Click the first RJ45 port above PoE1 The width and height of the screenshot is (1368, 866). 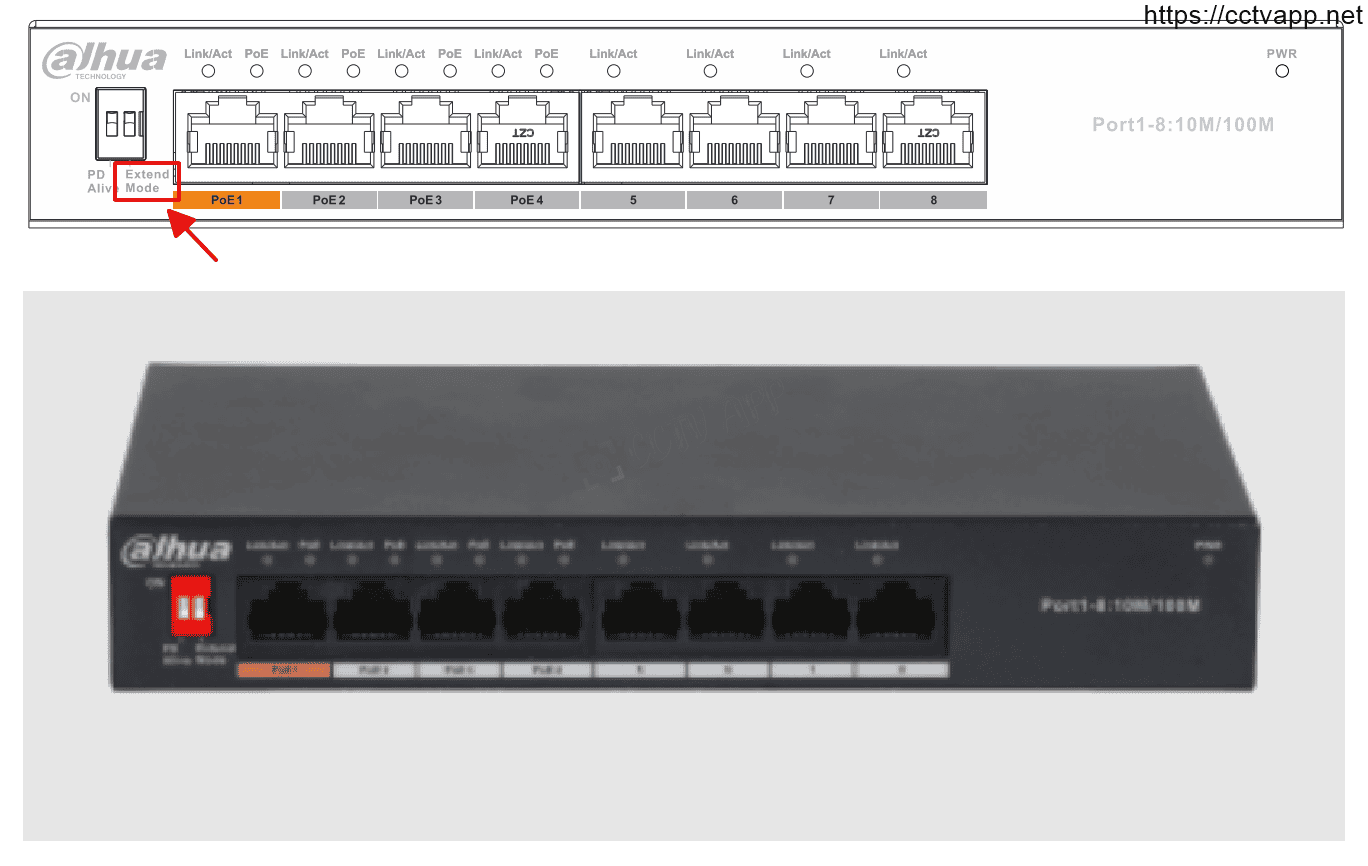(x=226, y=136)
